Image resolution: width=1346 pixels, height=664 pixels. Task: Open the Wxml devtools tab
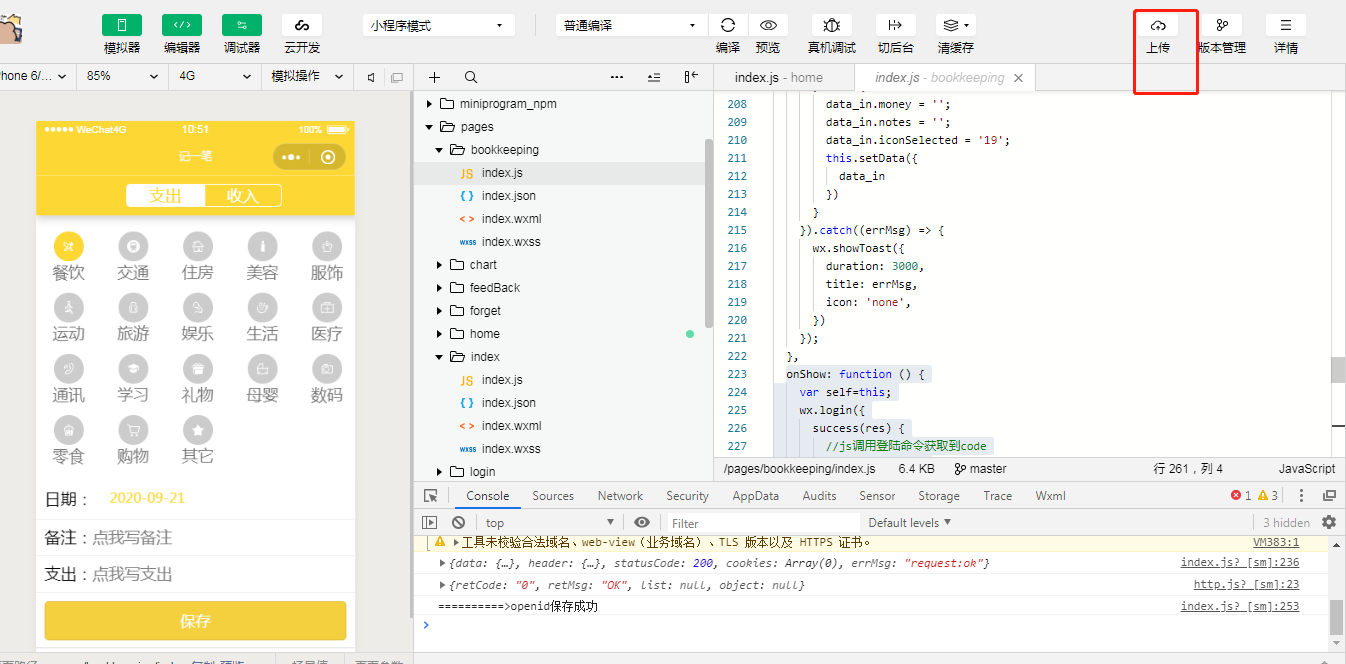click(x=1050, y=496)
